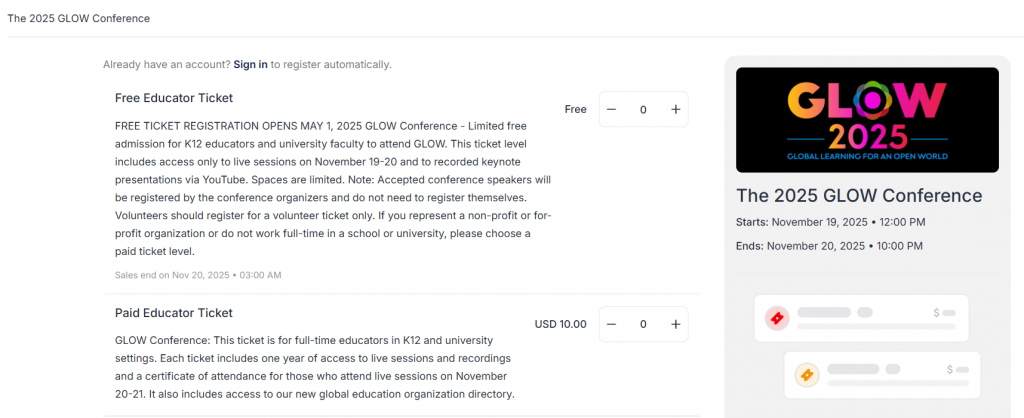
Task: Click the Starts November 19 date line
Action: pos(830,222)
